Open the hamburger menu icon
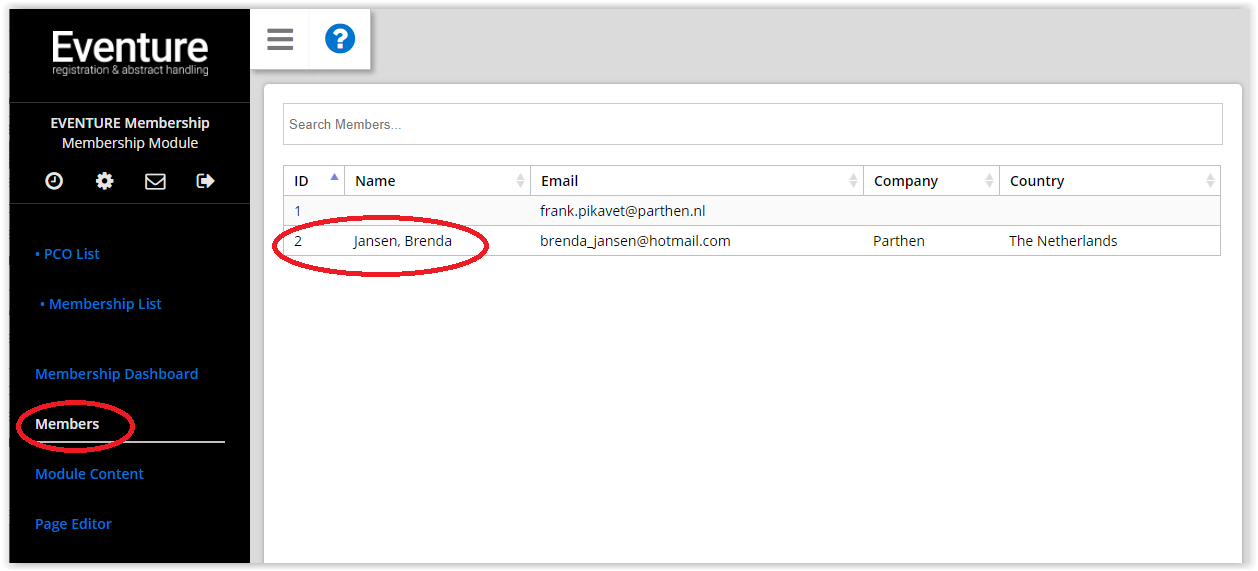 (280, 39)
